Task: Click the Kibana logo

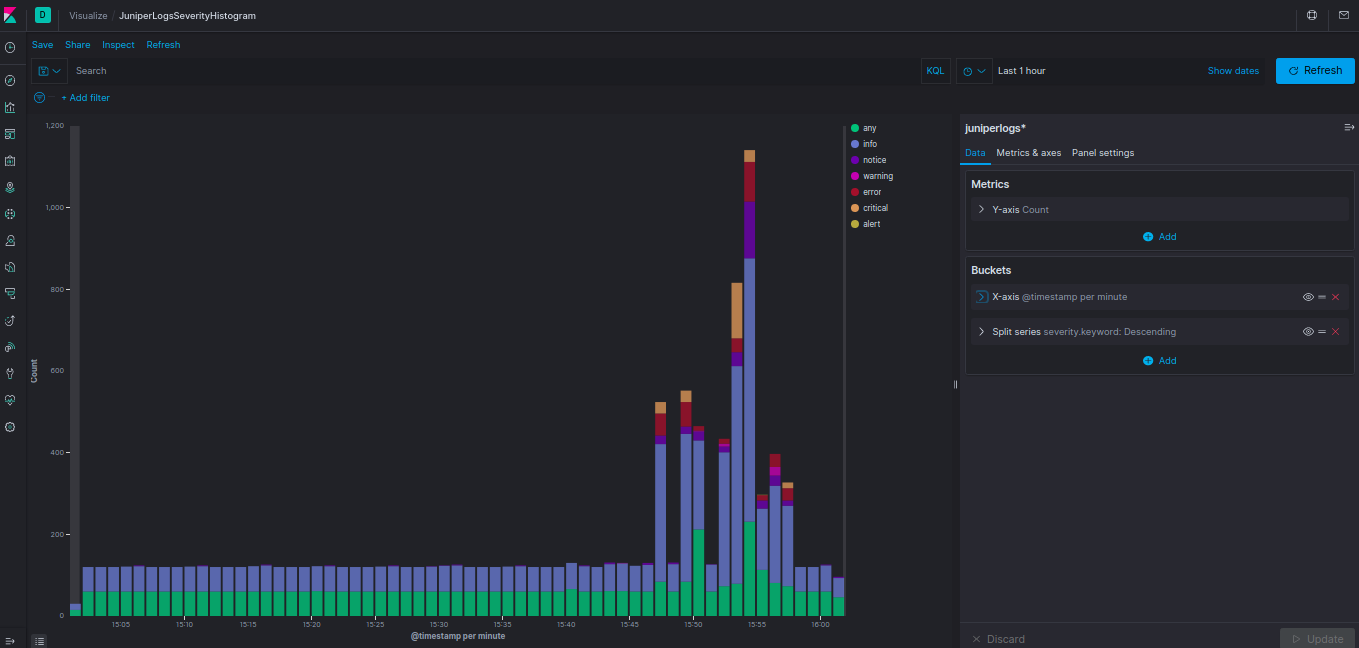Action: (x=10, y=15)
